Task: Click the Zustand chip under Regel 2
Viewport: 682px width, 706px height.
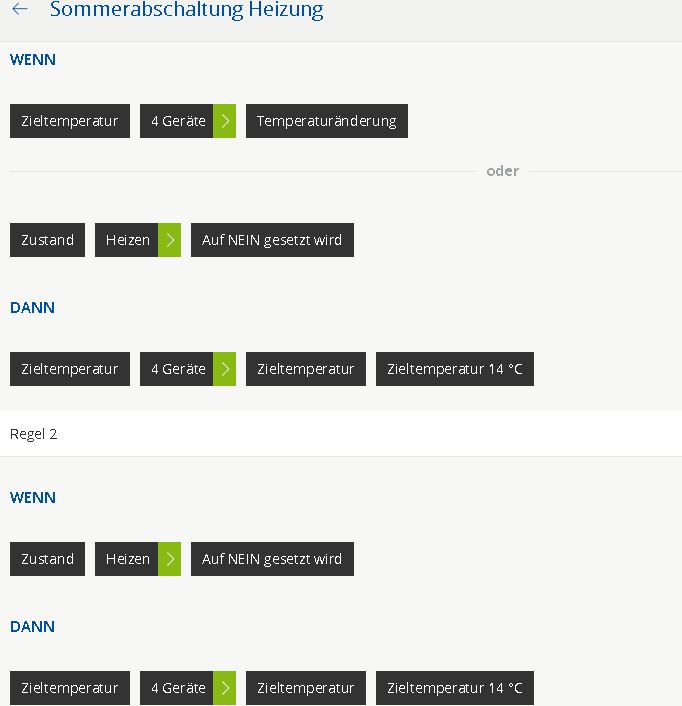Action: [x=47, y=559]
